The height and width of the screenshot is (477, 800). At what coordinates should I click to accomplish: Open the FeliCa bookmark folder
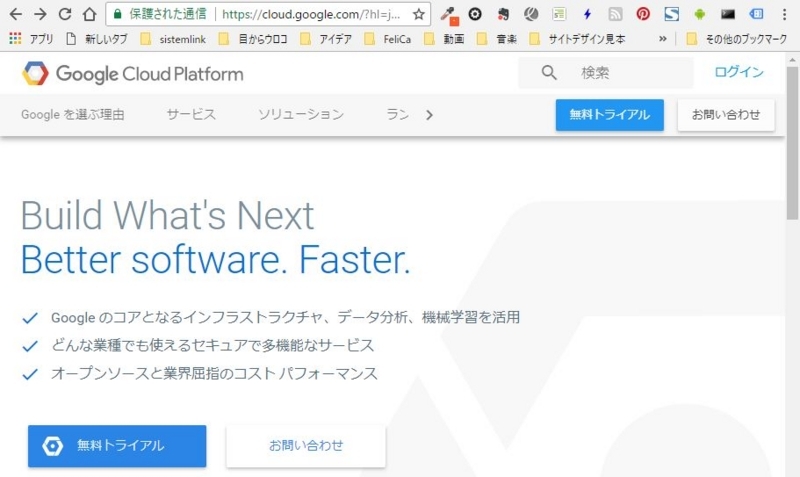point(388,39)
